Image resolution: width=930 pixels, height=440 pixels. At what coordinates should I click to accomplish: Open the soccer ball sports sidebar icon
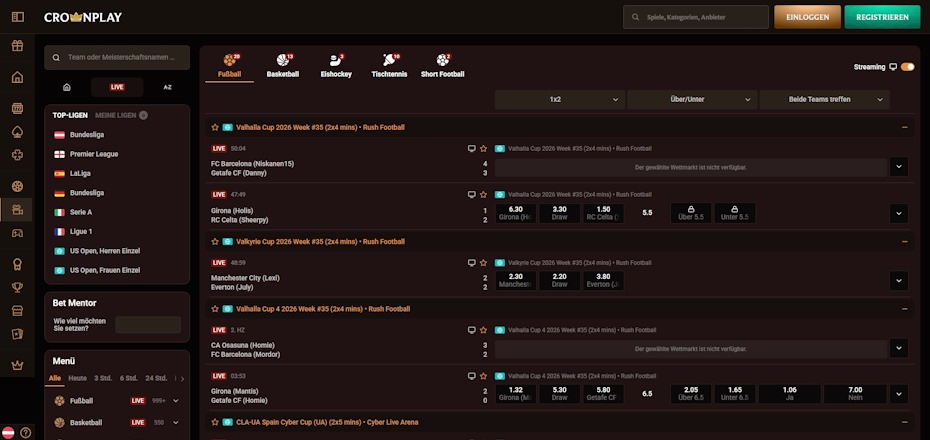pos(18,186)
